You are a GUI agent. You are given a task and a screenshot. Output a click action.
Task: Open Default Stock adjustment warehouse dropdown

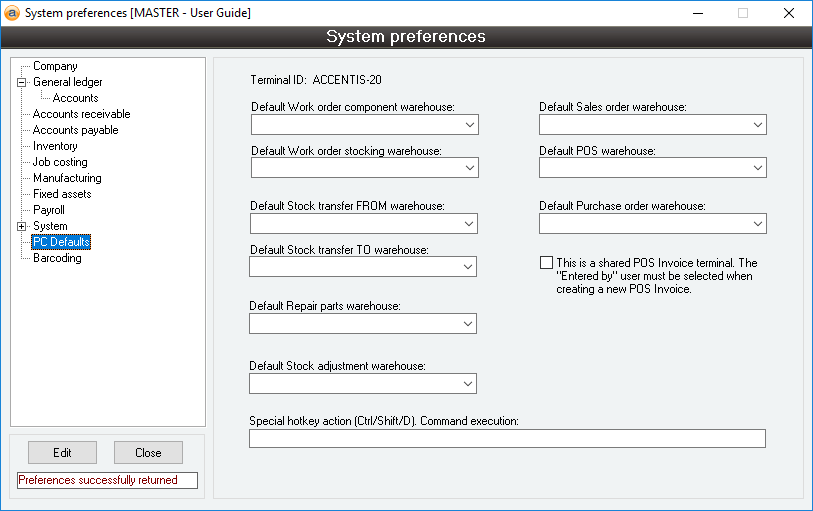click(468, 384)
